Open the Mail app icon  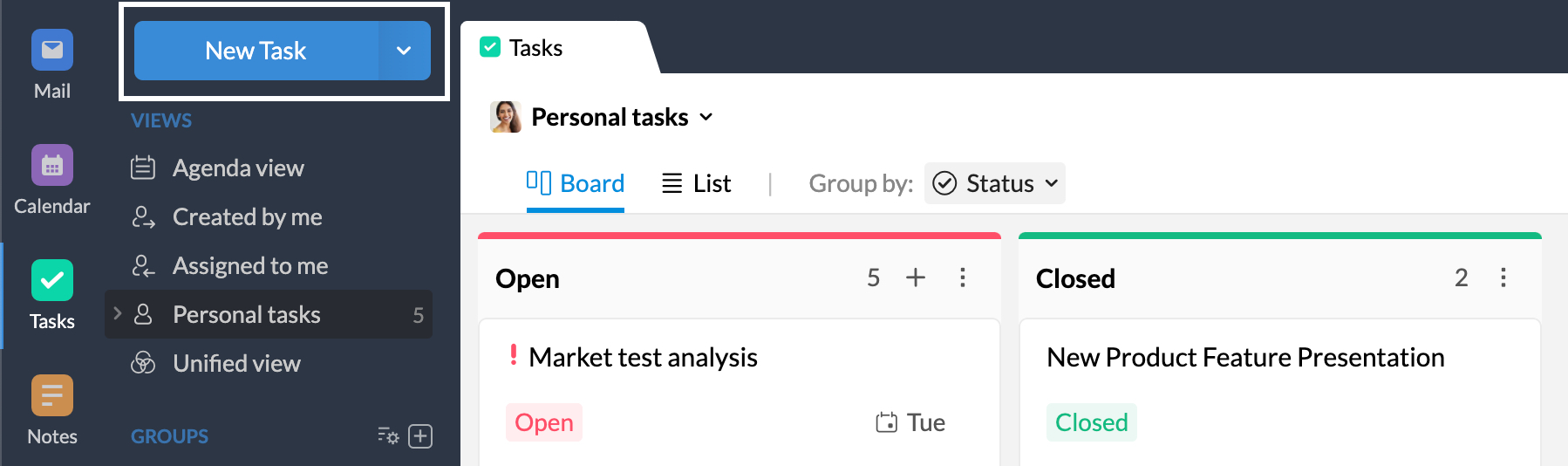click(x=52, y=51)
